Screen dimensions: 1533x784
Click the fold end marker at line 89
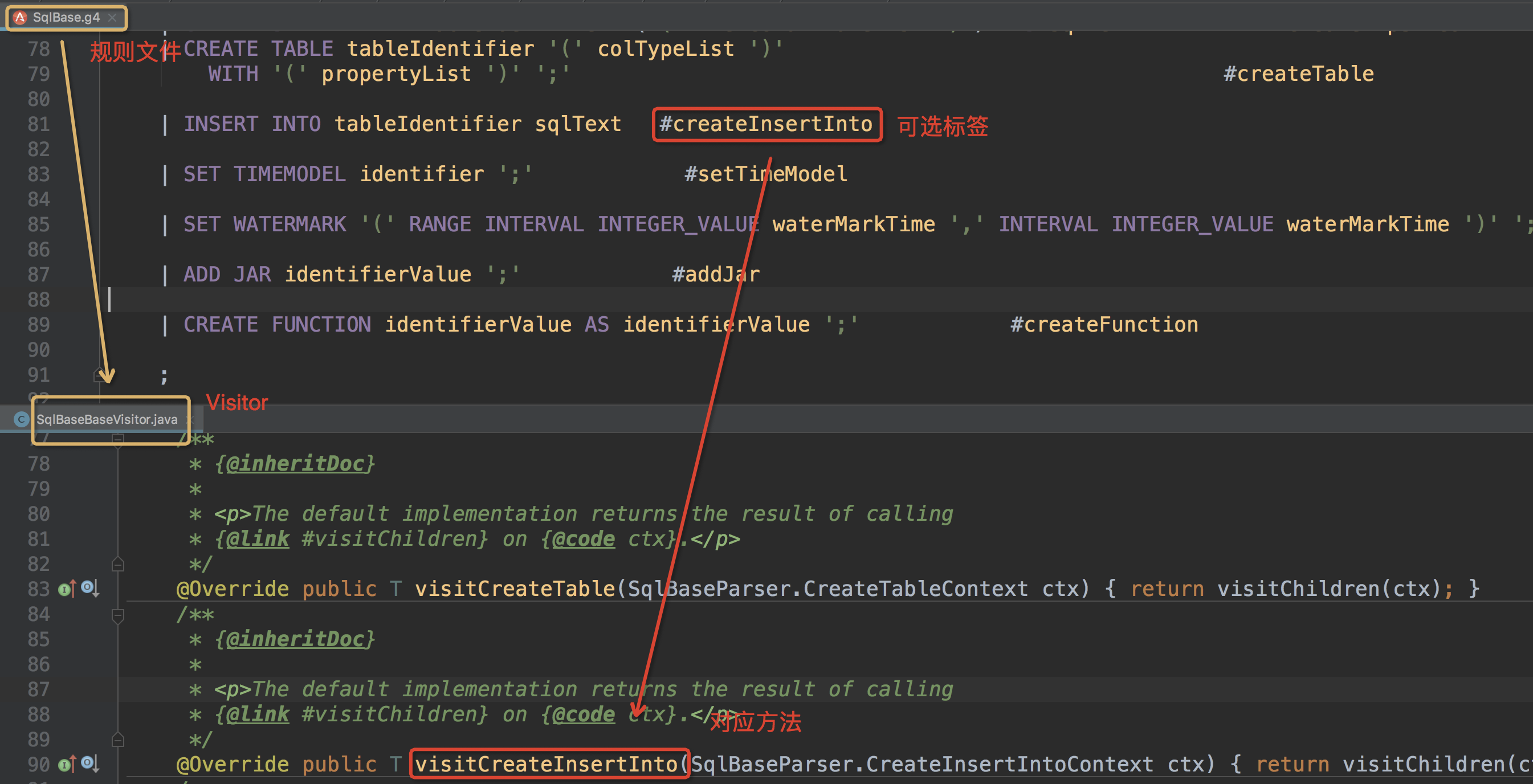click(118, 740)
